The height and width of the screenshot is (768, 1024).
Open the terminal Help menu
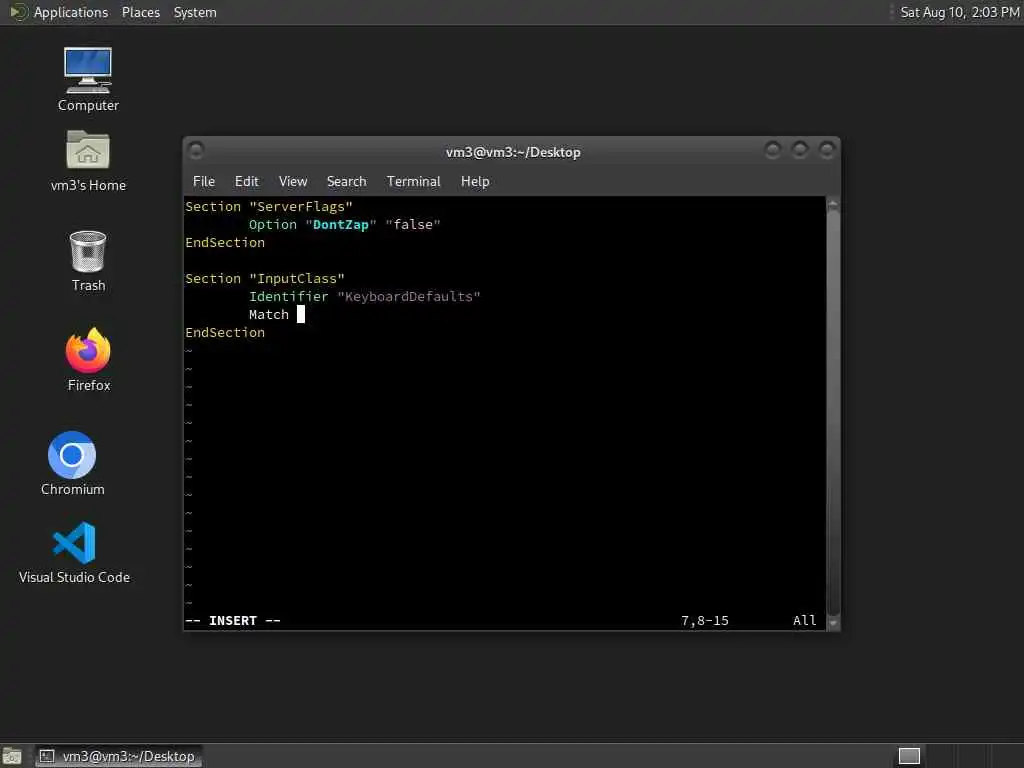475,182
